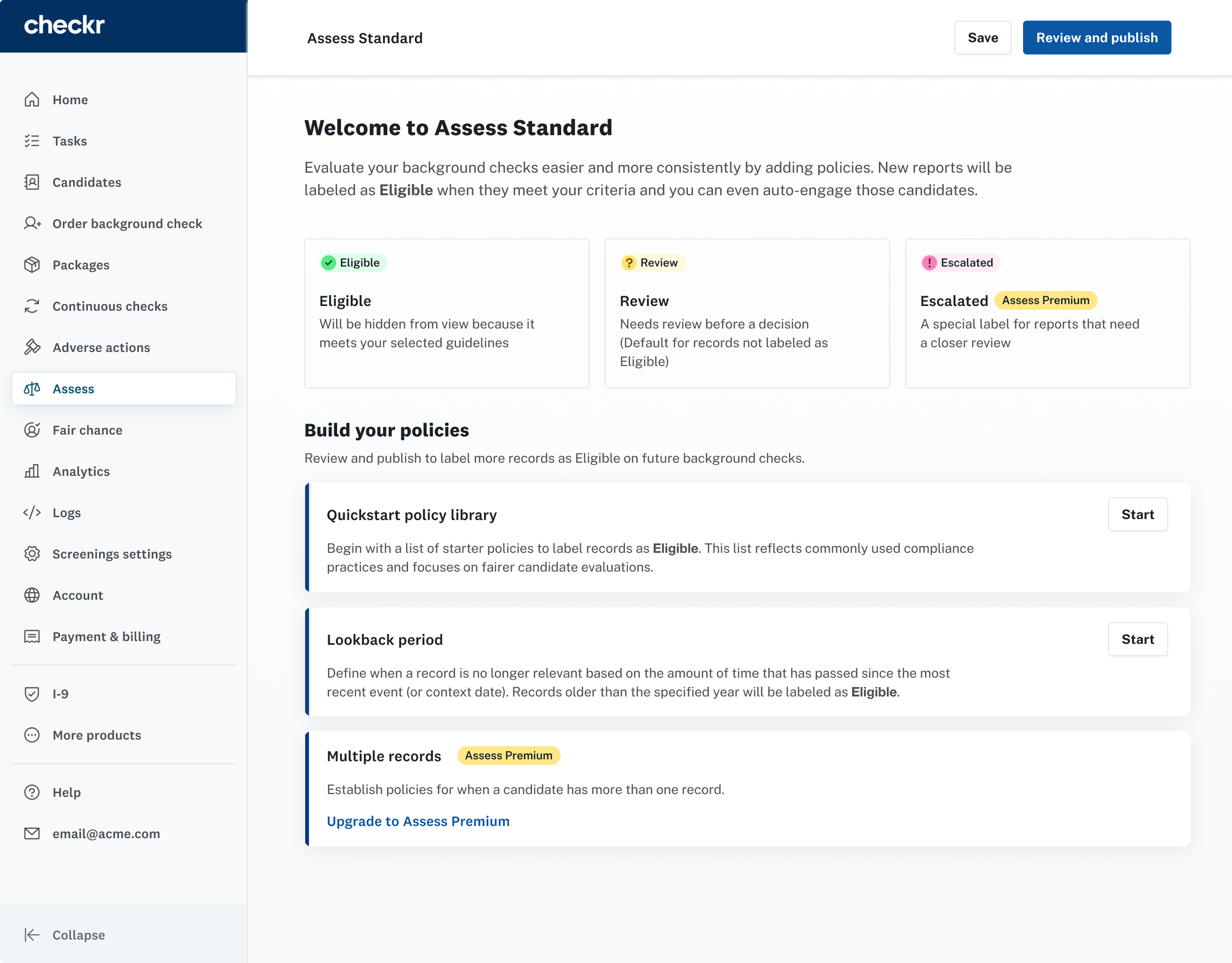Click the Screenings settings gear icon
Viewport: 1232px width, 963px height.
tap(32, 554)
